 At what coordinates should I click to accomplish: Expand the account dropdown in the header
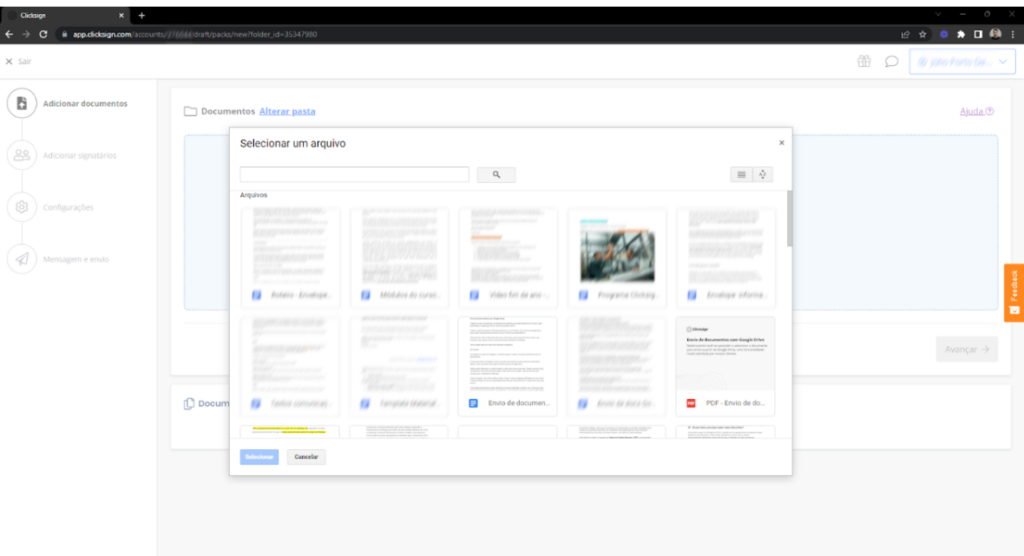pyautogui.click(x=962, y=62)
